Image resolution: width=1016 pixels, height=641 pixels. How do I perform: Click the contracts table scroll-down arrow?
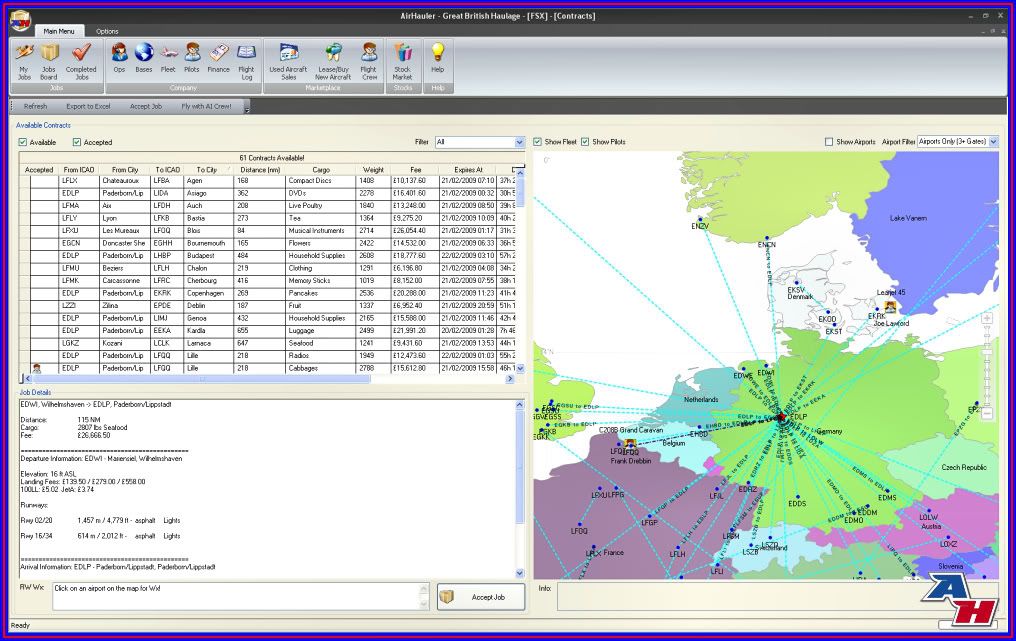point(520,368)
